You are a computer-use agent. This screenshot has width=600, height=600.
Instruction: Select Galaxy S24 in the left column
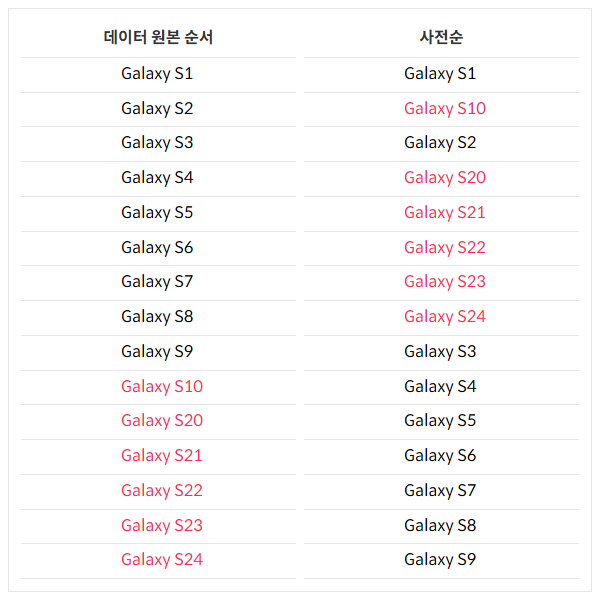pyautogui.click(x=162, y=559)
